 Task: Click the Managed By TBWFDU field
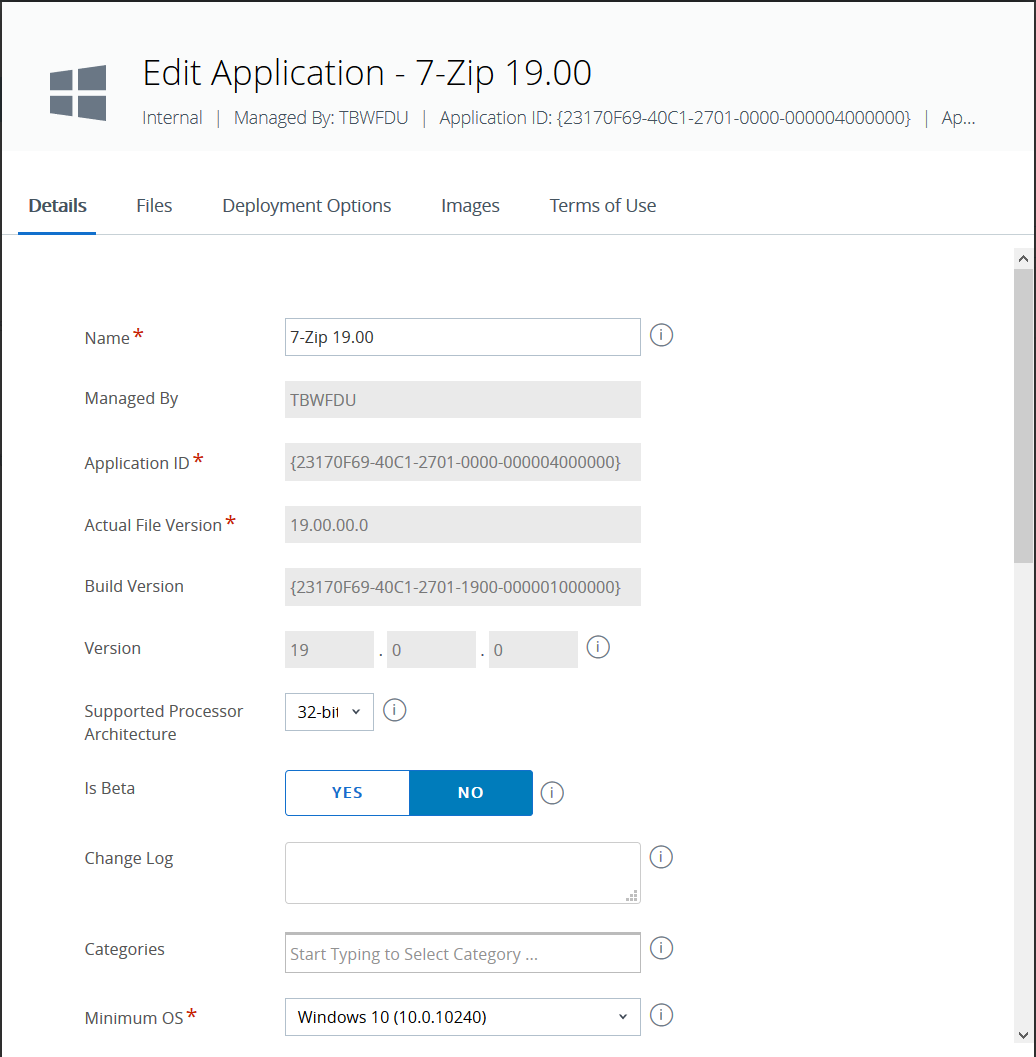[462, 400]
